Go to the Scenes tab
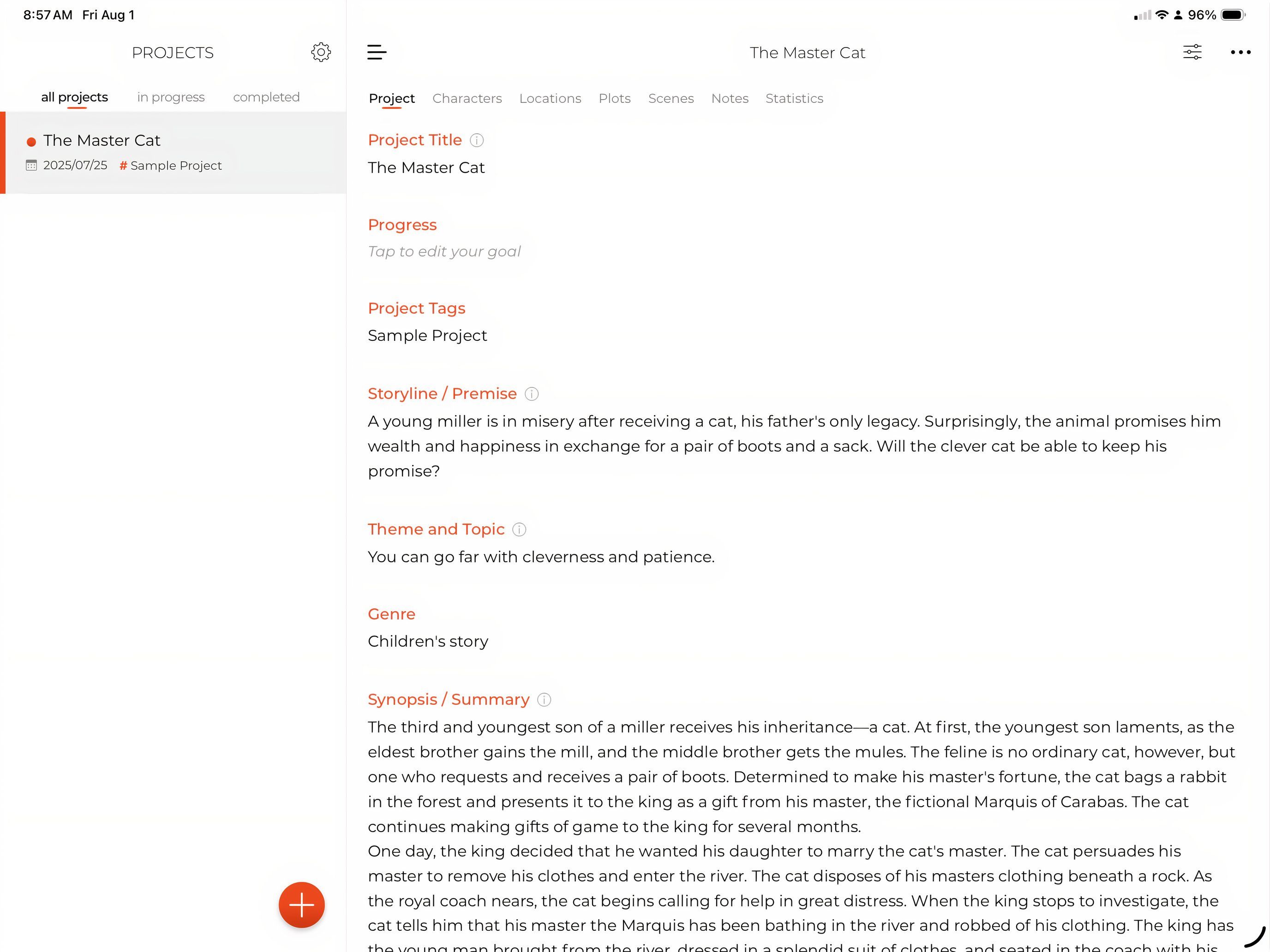 click(671, 98)
